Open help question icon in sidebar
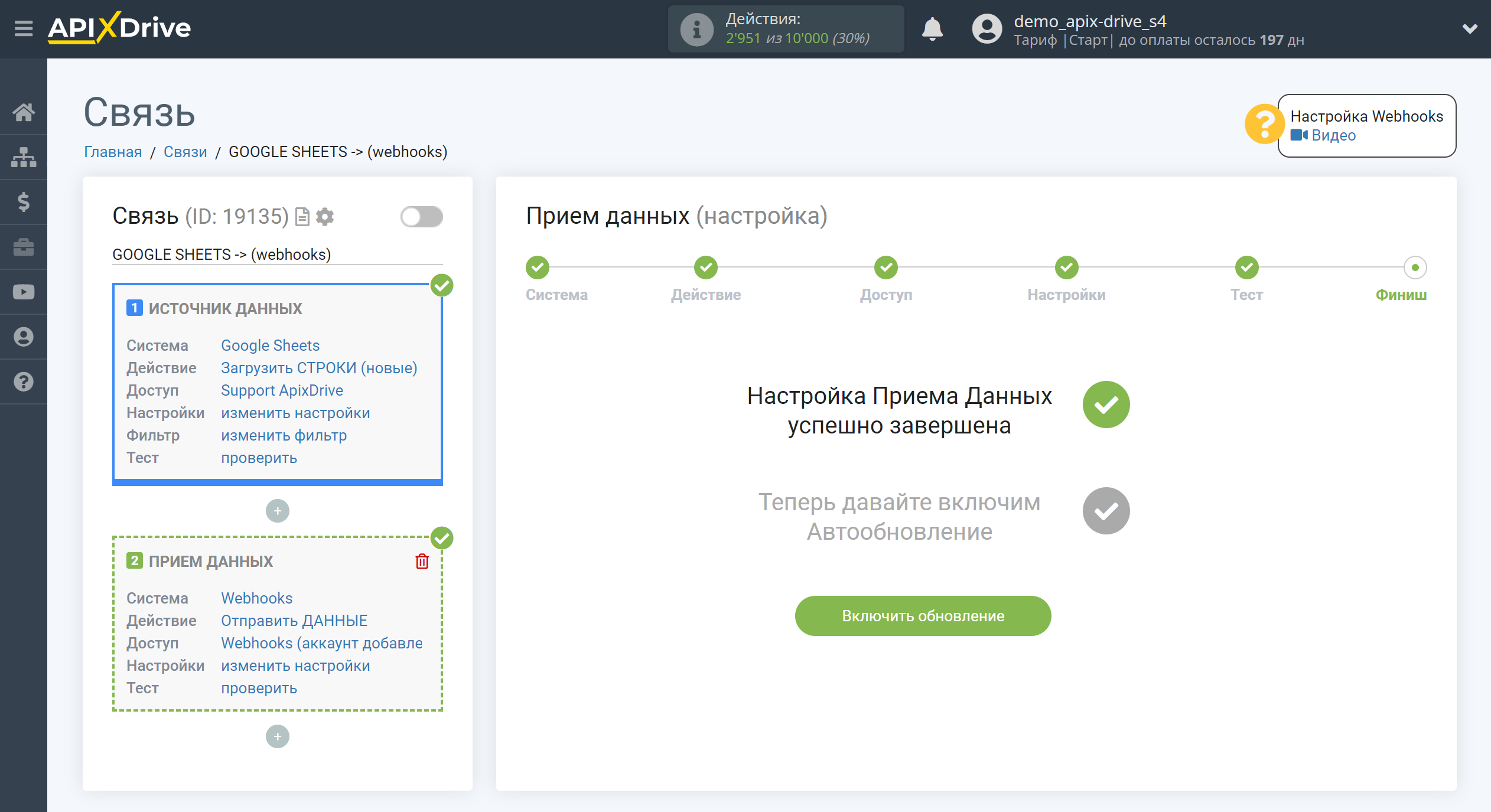The image size is (1491, 812). point(24,381)
